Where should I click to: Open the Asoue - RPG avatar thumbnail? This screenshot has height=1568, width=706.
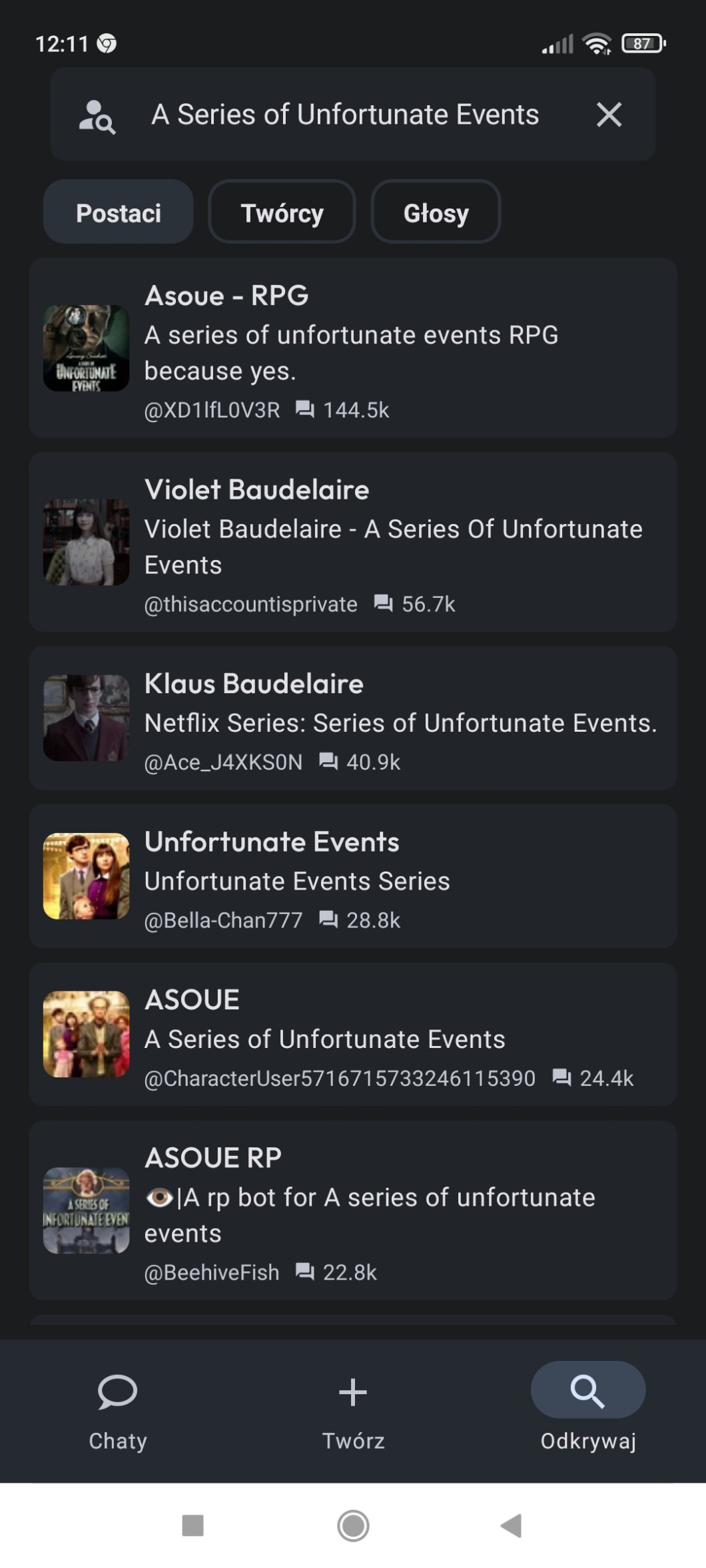(x=87, y=348)
